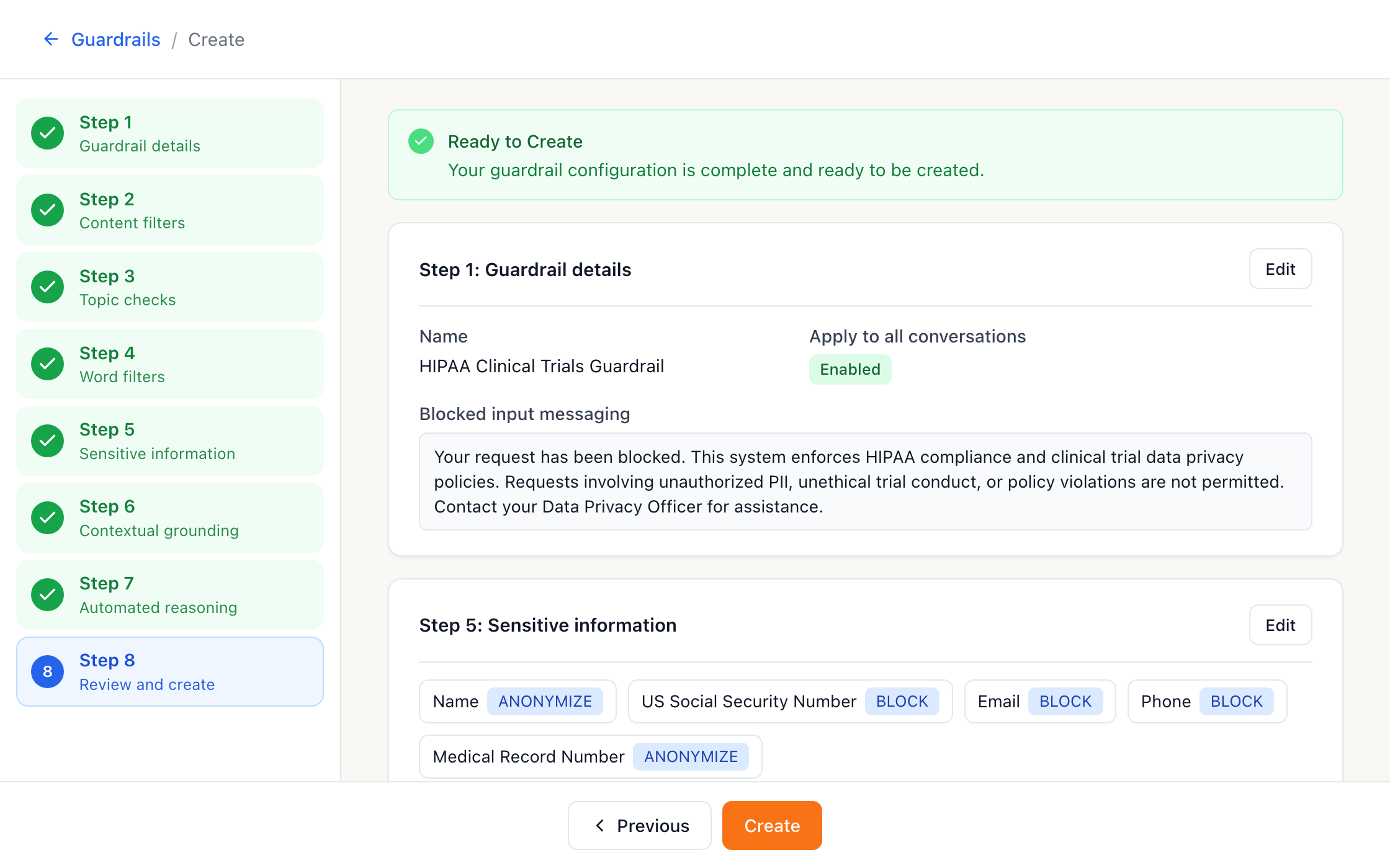1390x868 pixels.
Task: Click the US Social Security Number BLOCK chip
Action: 790,701
